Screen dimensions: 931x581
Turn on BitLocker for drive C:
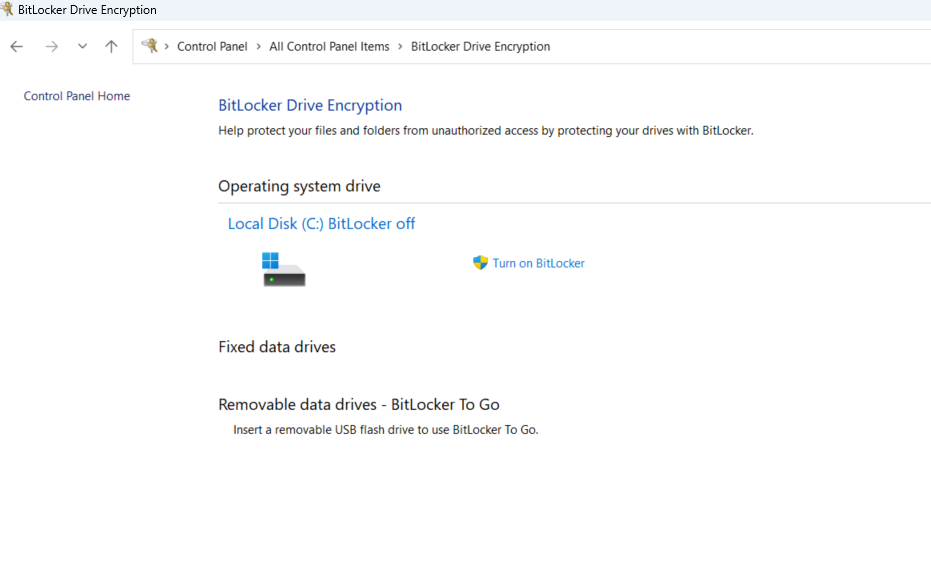(x=538, y=263)
